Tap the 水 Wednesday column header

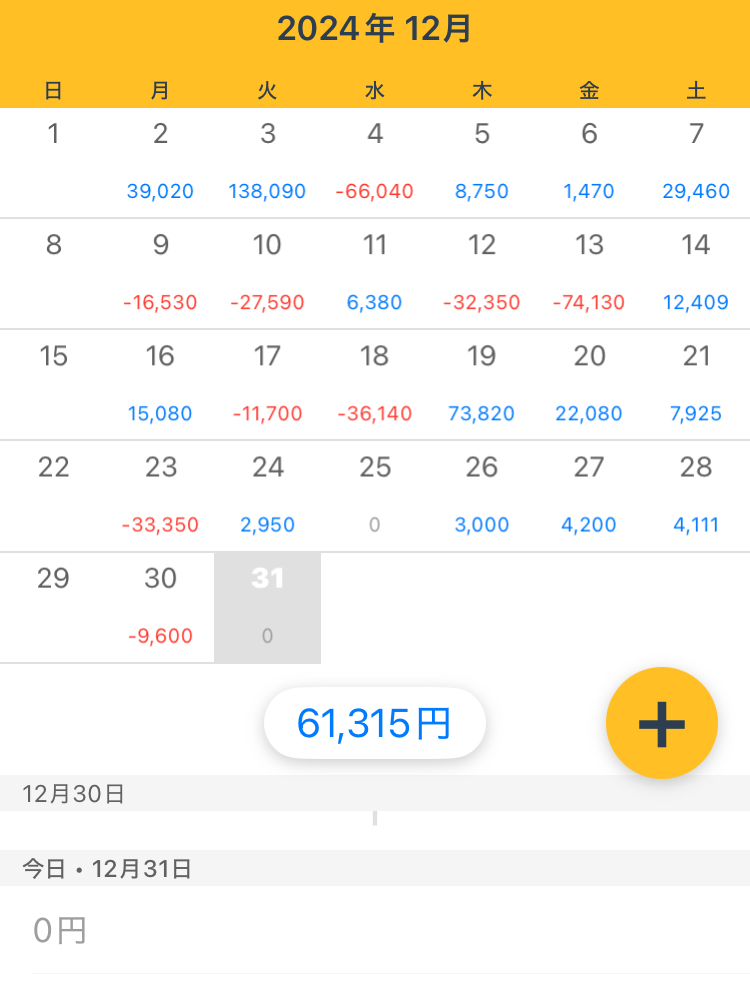point(375,90)
